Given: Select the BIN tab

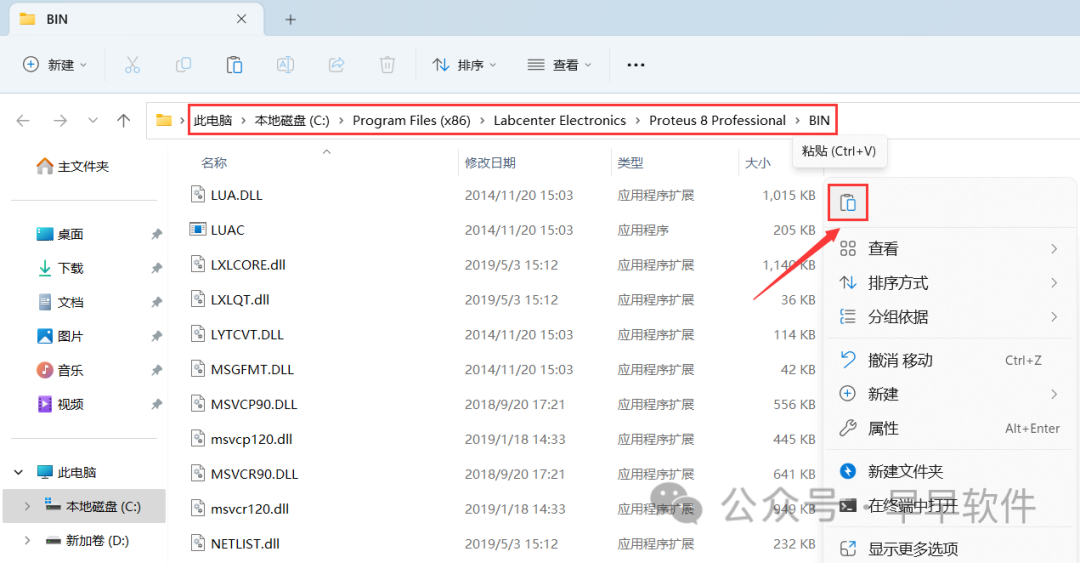Looking at the screenshot, I should (x=136, y=19).
